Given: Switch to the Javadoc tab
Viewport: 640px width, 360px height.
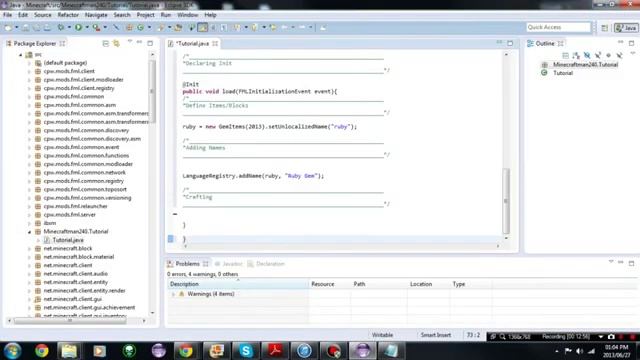Looking at the screenshot, I should (229, 264).
